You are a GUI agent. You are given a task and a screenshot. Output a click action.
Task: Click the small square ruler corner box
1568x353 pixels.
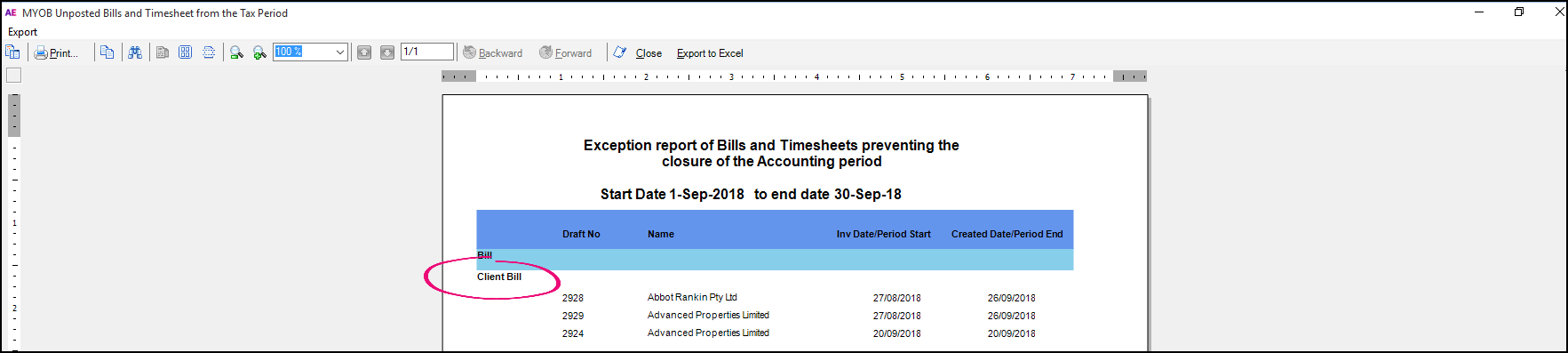point(13,76)
